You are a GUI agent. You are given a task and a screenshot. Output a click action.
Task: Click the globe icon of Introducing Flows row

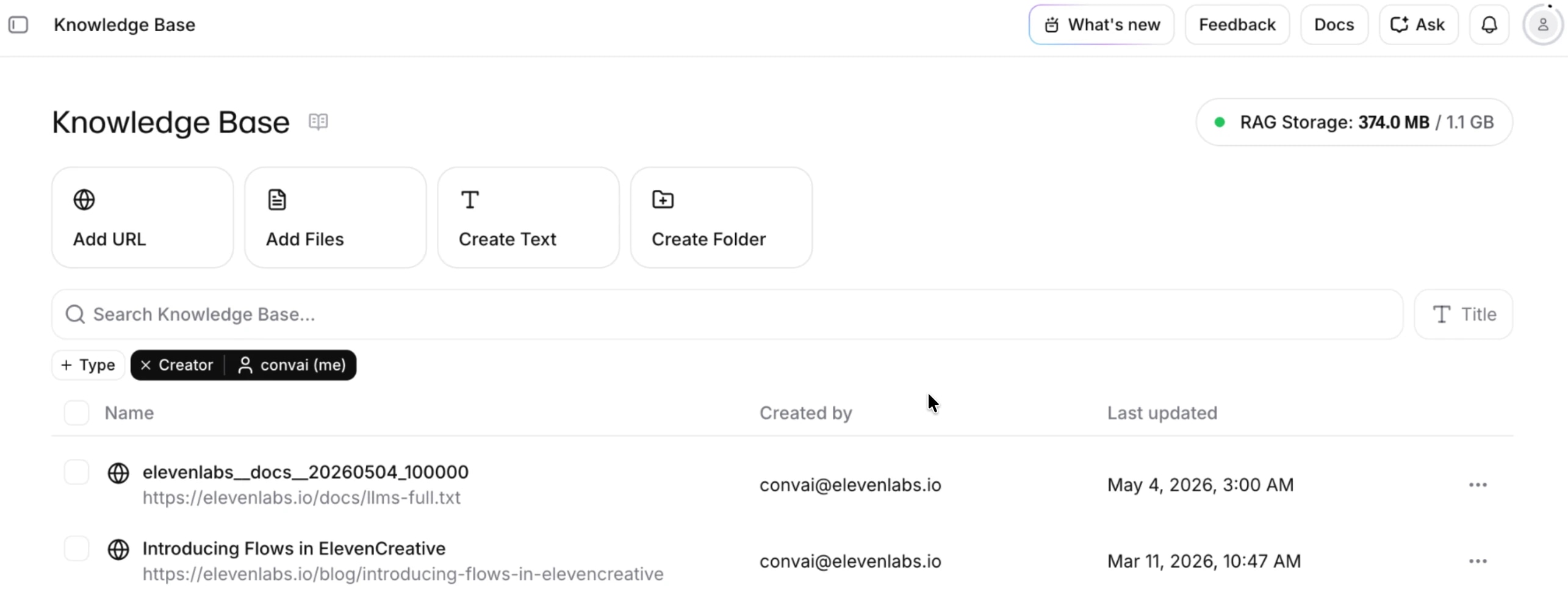pyautogui.click(x=118, y=549)
